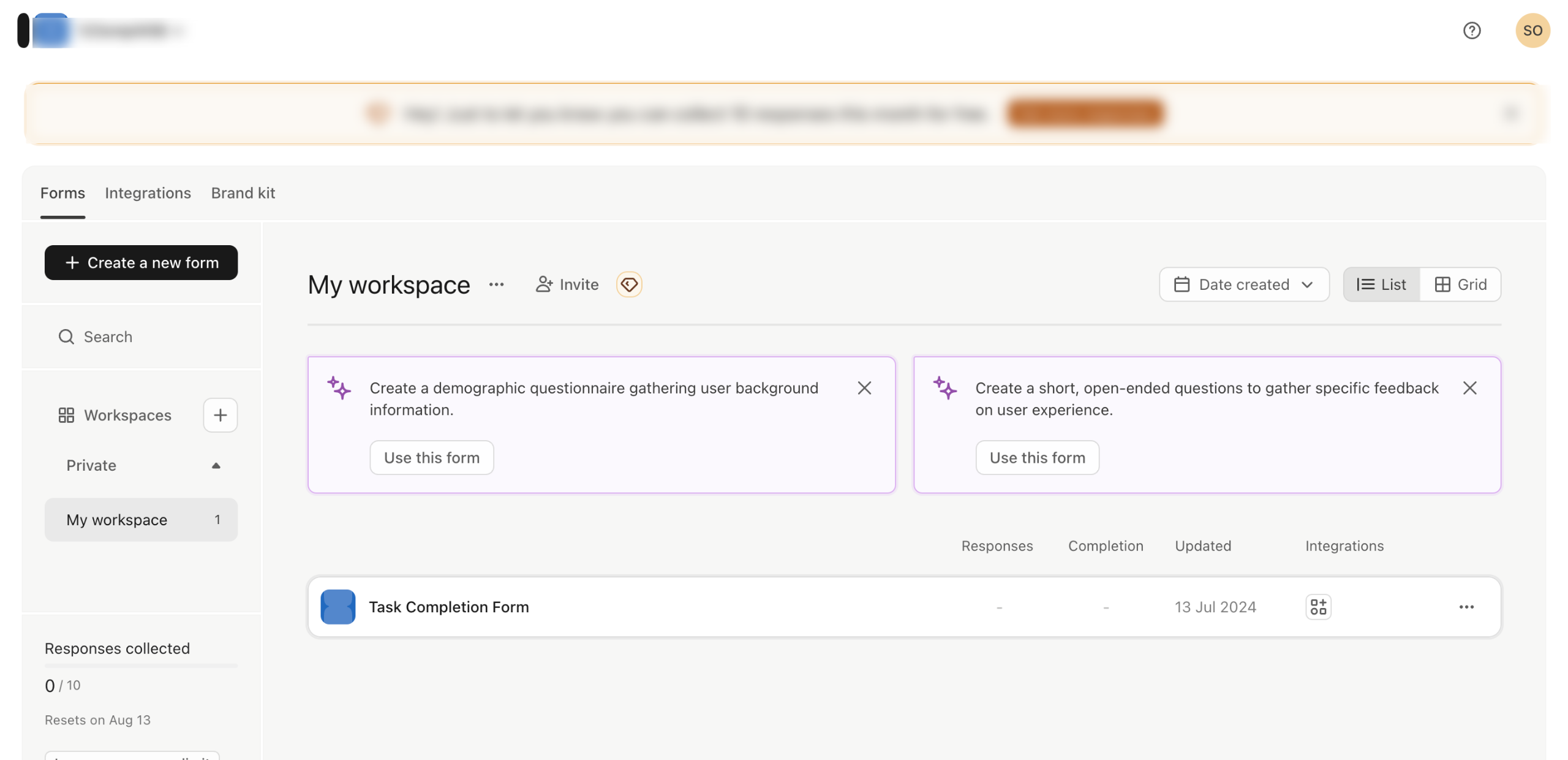This screenshot has width=1568, height=760.
Task: Click the Invite button
Action: click(567, 284)
